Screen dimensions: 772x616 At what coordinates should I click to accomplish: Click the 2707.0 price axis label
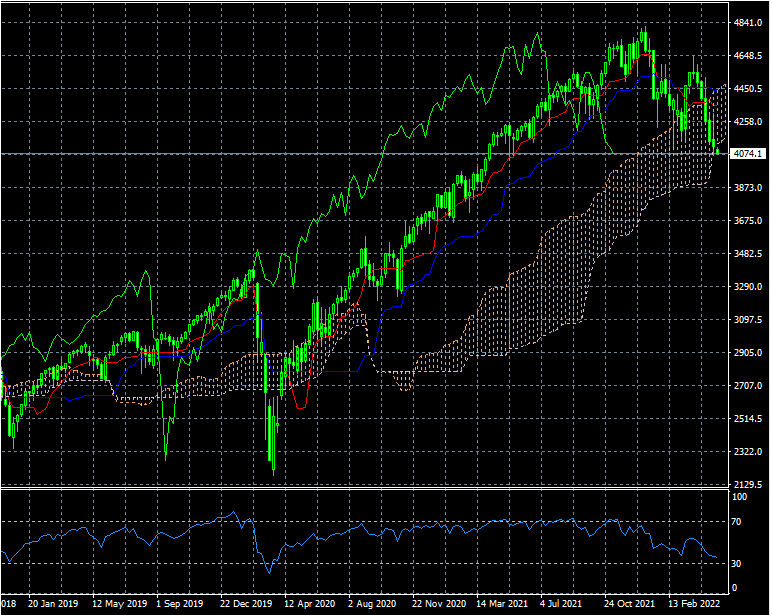point(747,386)
